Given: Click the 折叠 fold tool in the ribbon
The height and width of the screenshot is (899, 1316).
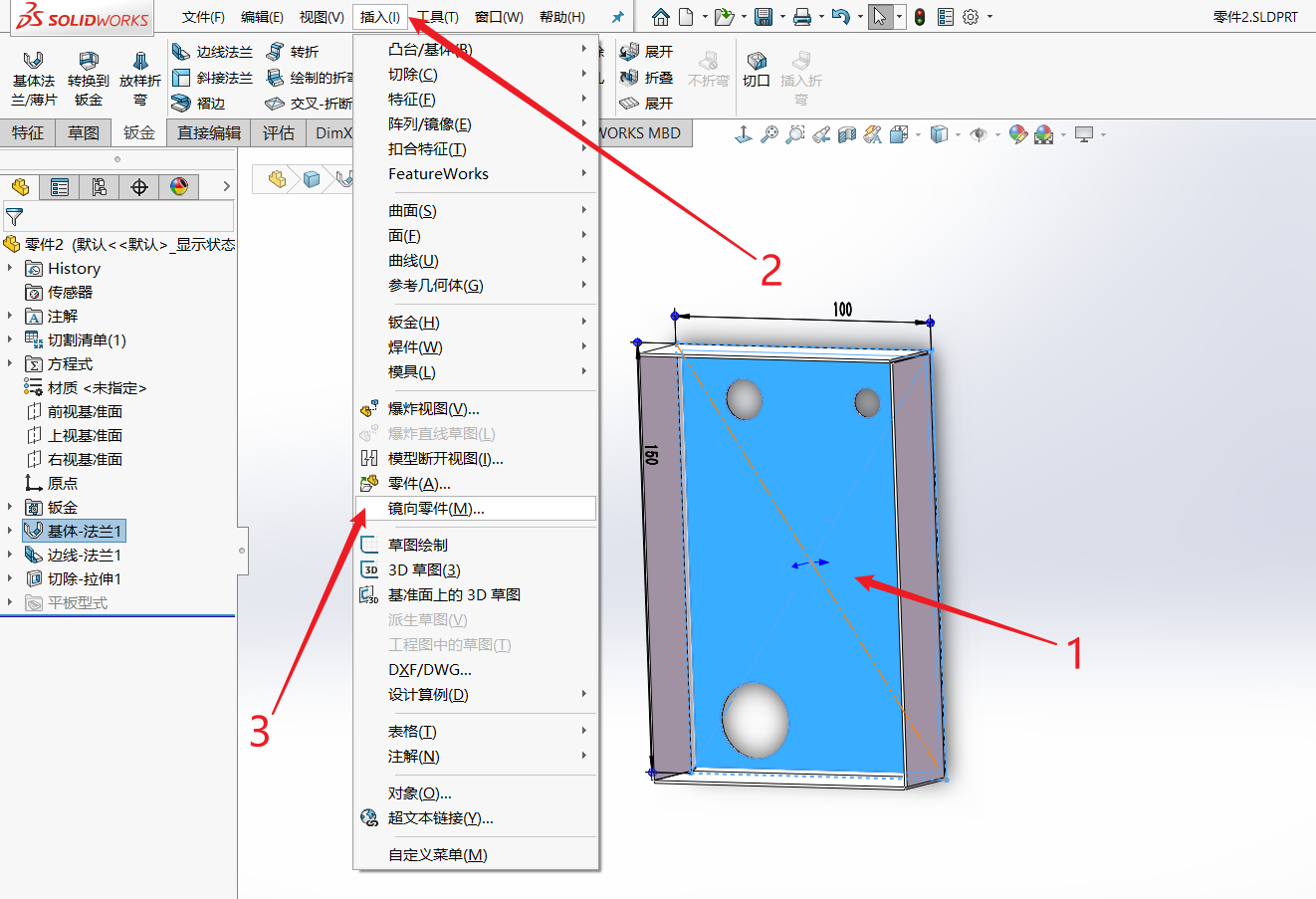Looking at the screenshot, I should [647, 78].
